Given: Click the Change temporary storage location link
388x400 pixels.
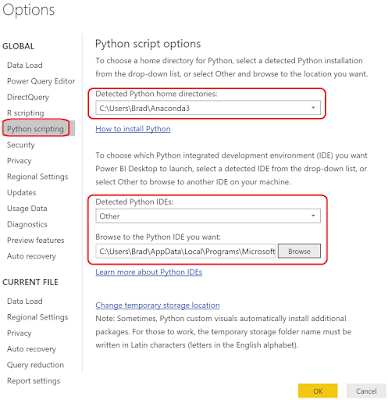Looking at the screenshot, I should point(158,305).
